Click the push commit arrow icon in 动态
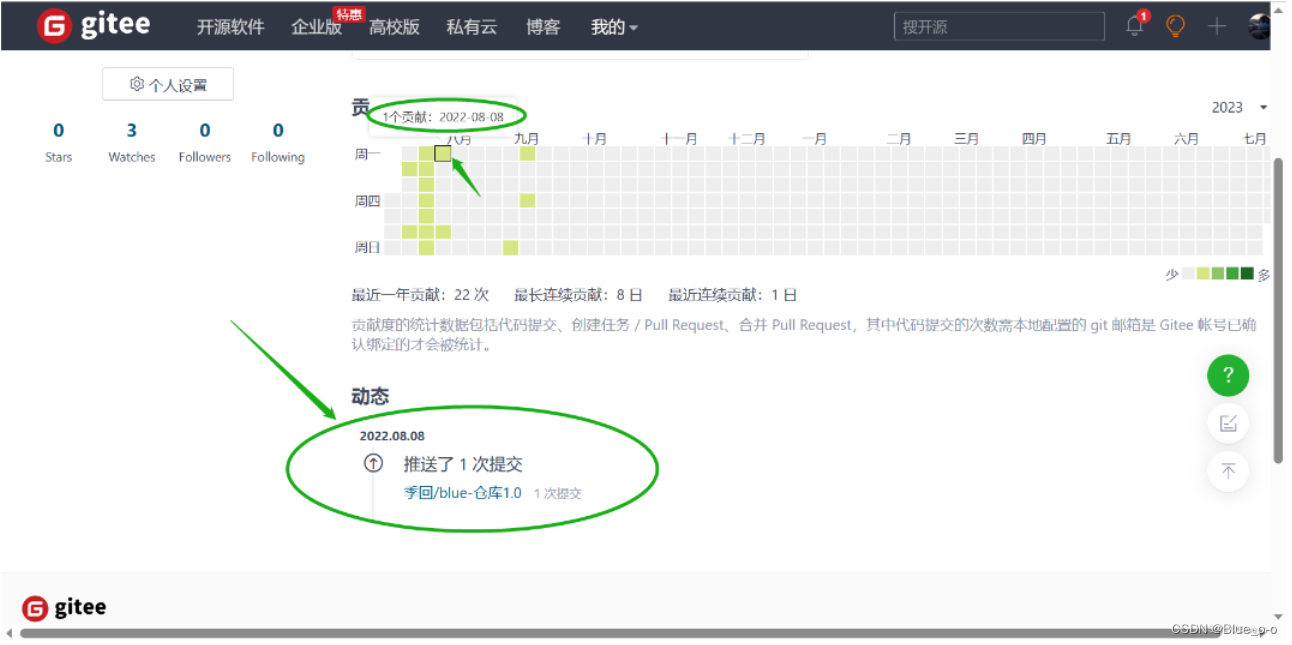The height and width of the screenshot is (645, 1292). 373,463
